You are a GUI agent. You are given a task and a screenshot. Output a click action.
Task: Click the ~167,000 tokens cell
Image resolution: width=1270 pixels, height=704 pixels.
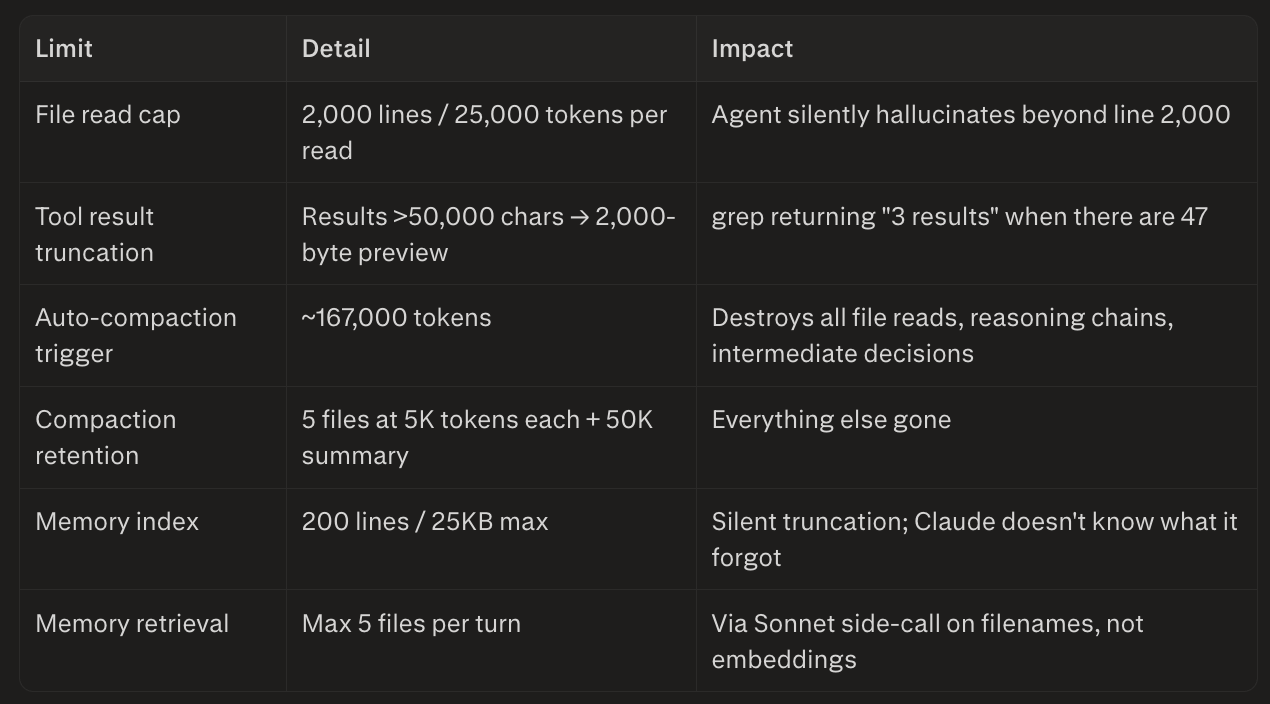(491, 336)
